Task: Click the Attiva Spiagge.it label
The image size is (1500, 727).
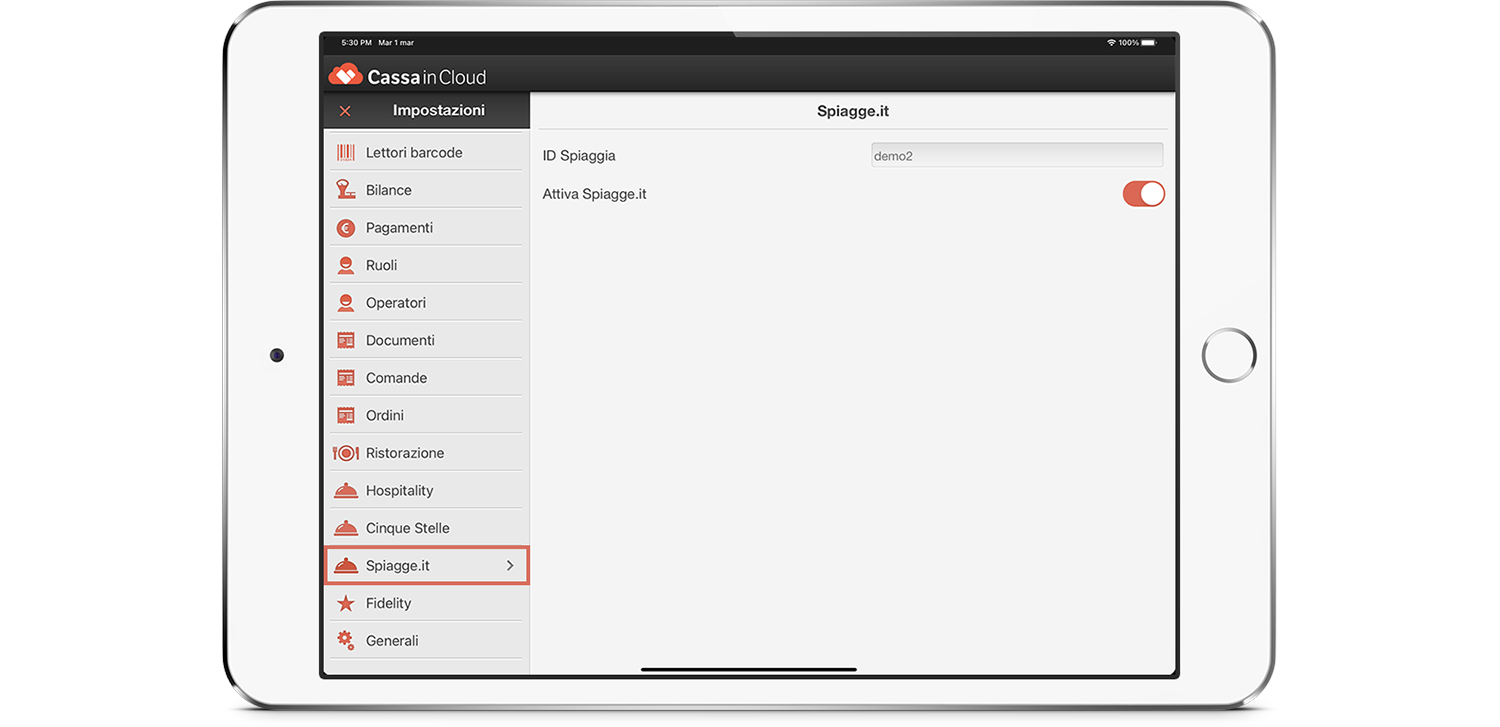Action: coord(595,194)
